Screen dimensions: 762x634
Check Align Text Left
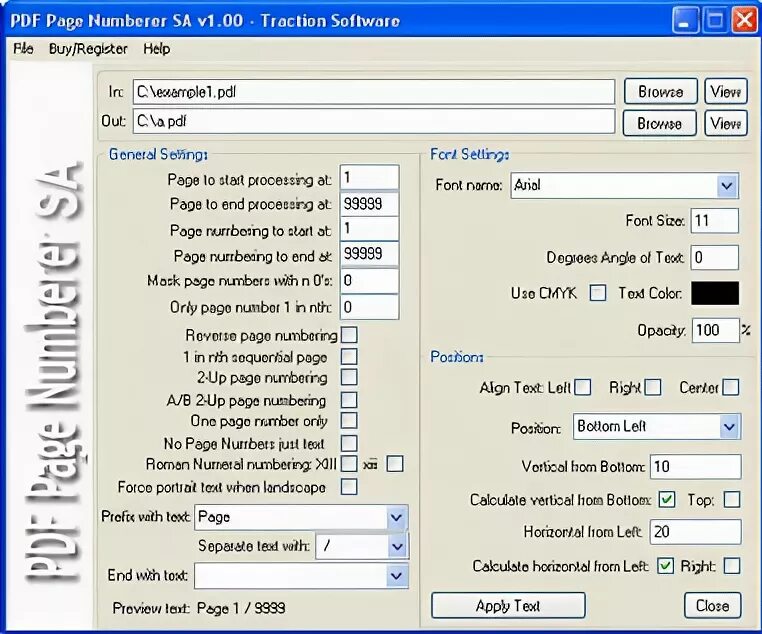click(x=583, y=387)
